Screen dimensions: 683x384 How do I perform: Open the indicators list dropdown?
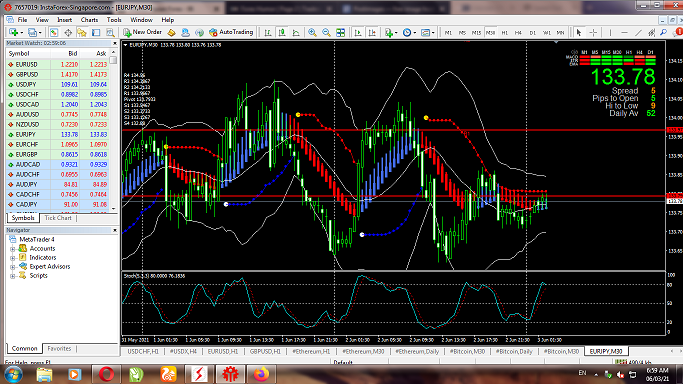391,32
